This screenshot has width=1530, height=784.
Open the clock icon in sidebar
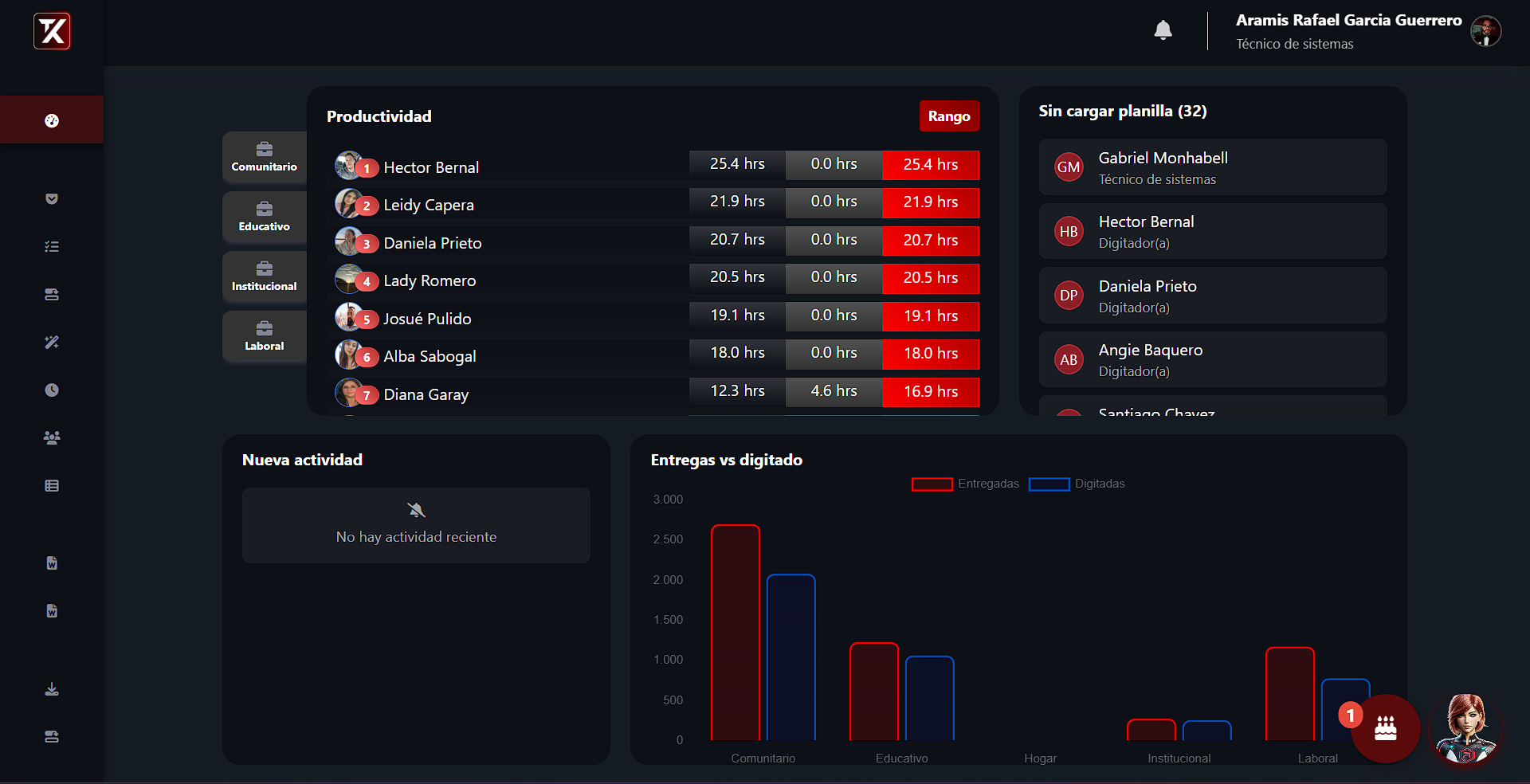coord(52,390)
